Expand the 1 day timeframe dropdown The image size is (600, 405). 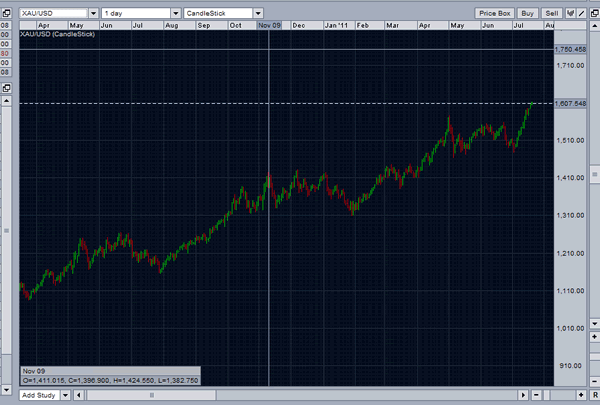(176, 13)
